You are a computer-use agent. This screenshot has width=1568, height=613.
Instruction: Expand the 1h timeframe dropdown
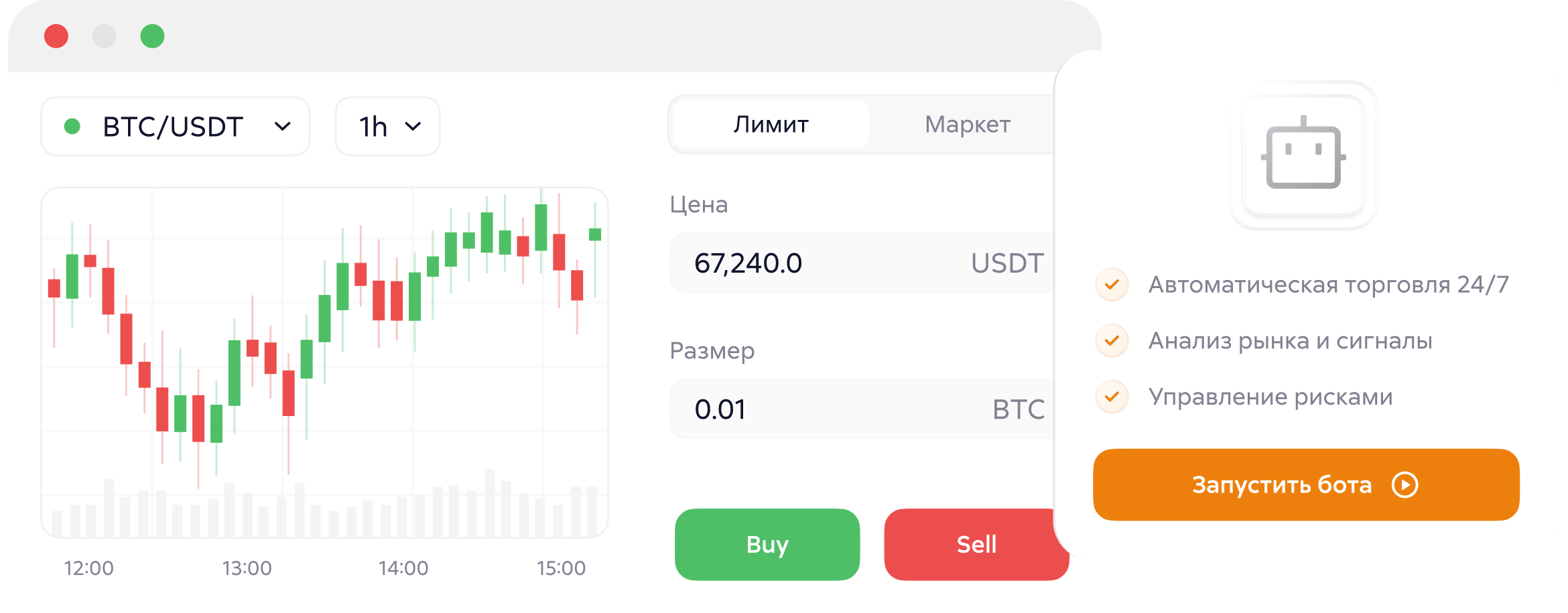387,126
